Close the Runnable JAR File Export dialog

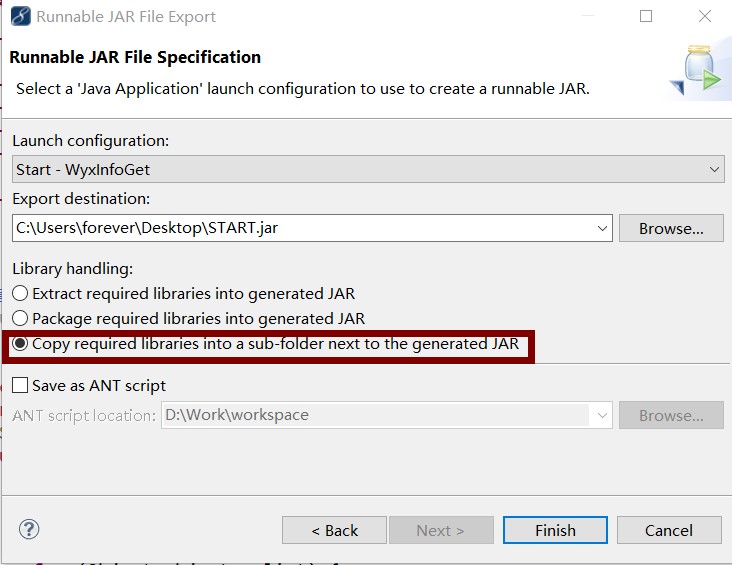click(704, 16)
